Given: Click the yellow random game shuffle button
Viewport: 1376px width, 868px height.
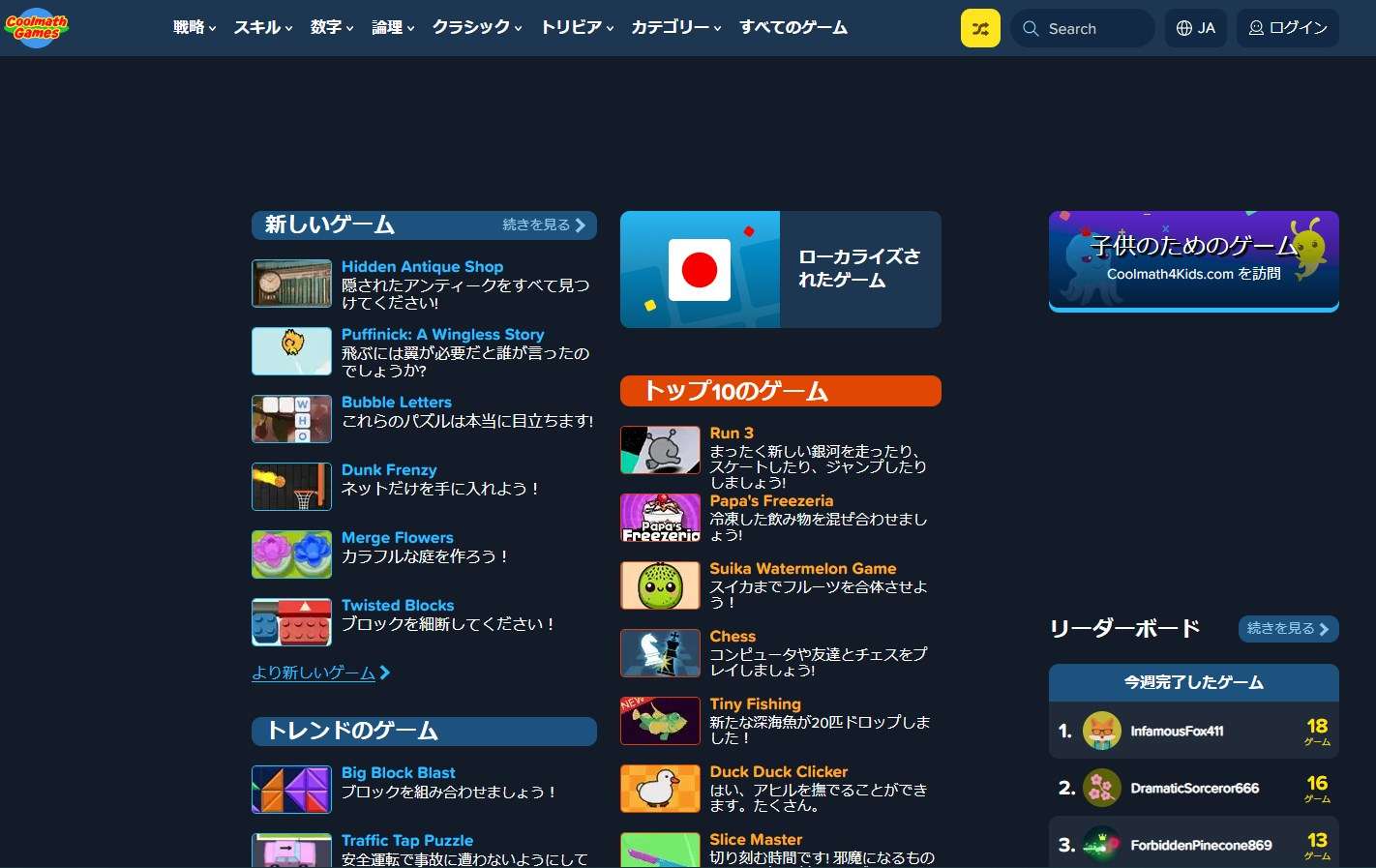Looking at the screenshot, I should click(980, 28).
